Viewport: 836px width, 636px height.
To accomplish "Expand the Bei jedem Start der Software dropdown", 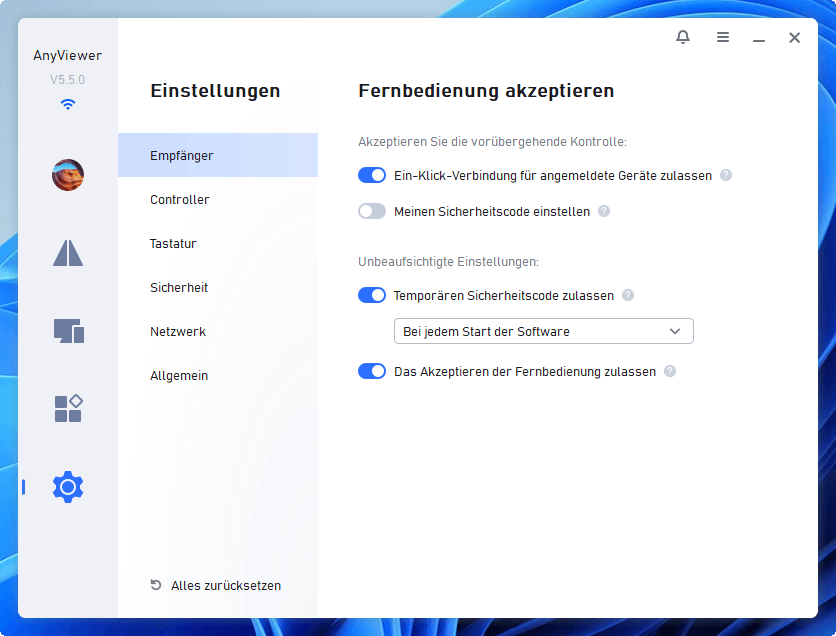I will (543, 331).
